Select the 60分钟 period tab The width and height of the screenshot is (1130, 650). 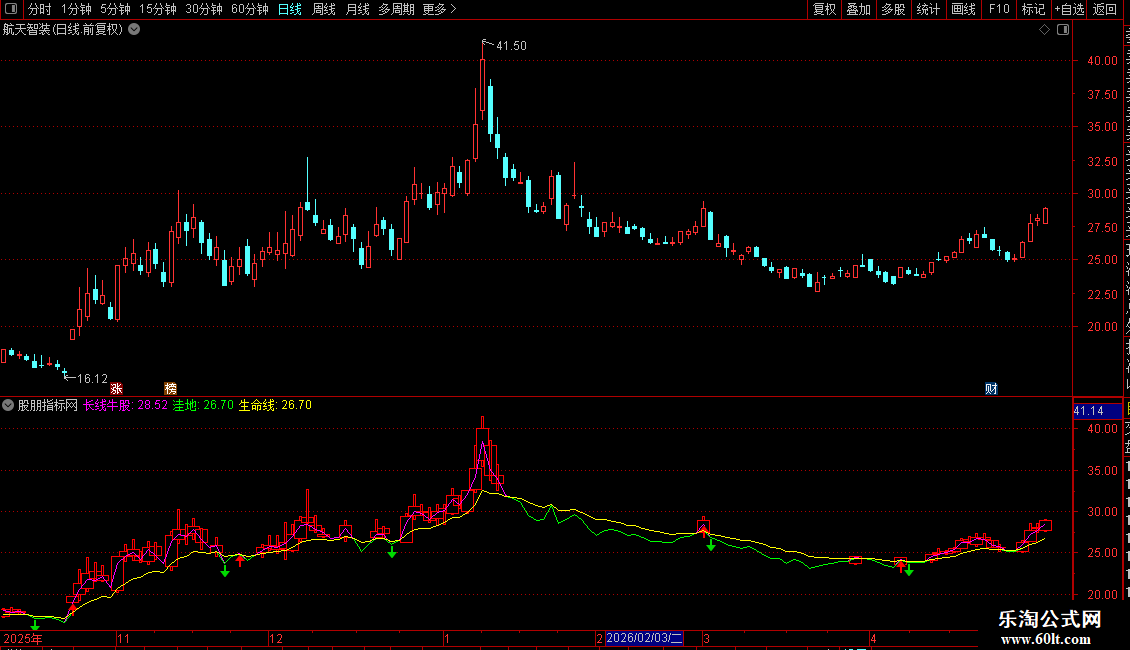point(250,9)
